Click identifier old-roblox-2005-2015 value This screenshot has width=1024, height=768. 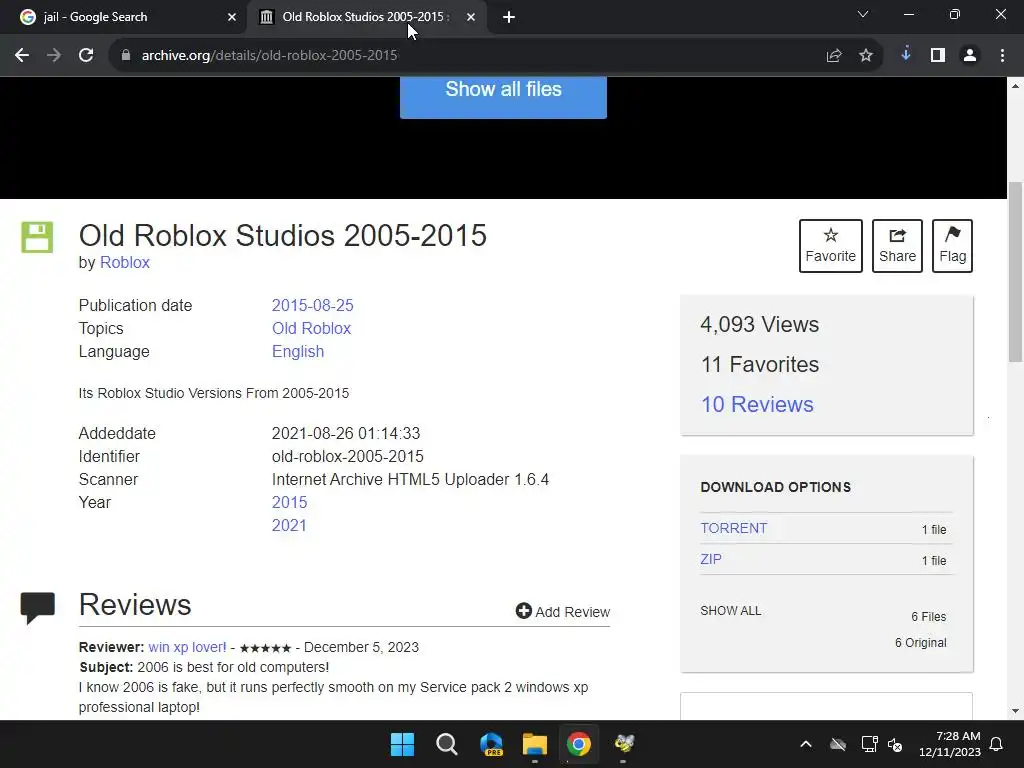pyautogui.click(x=347, y=456)
